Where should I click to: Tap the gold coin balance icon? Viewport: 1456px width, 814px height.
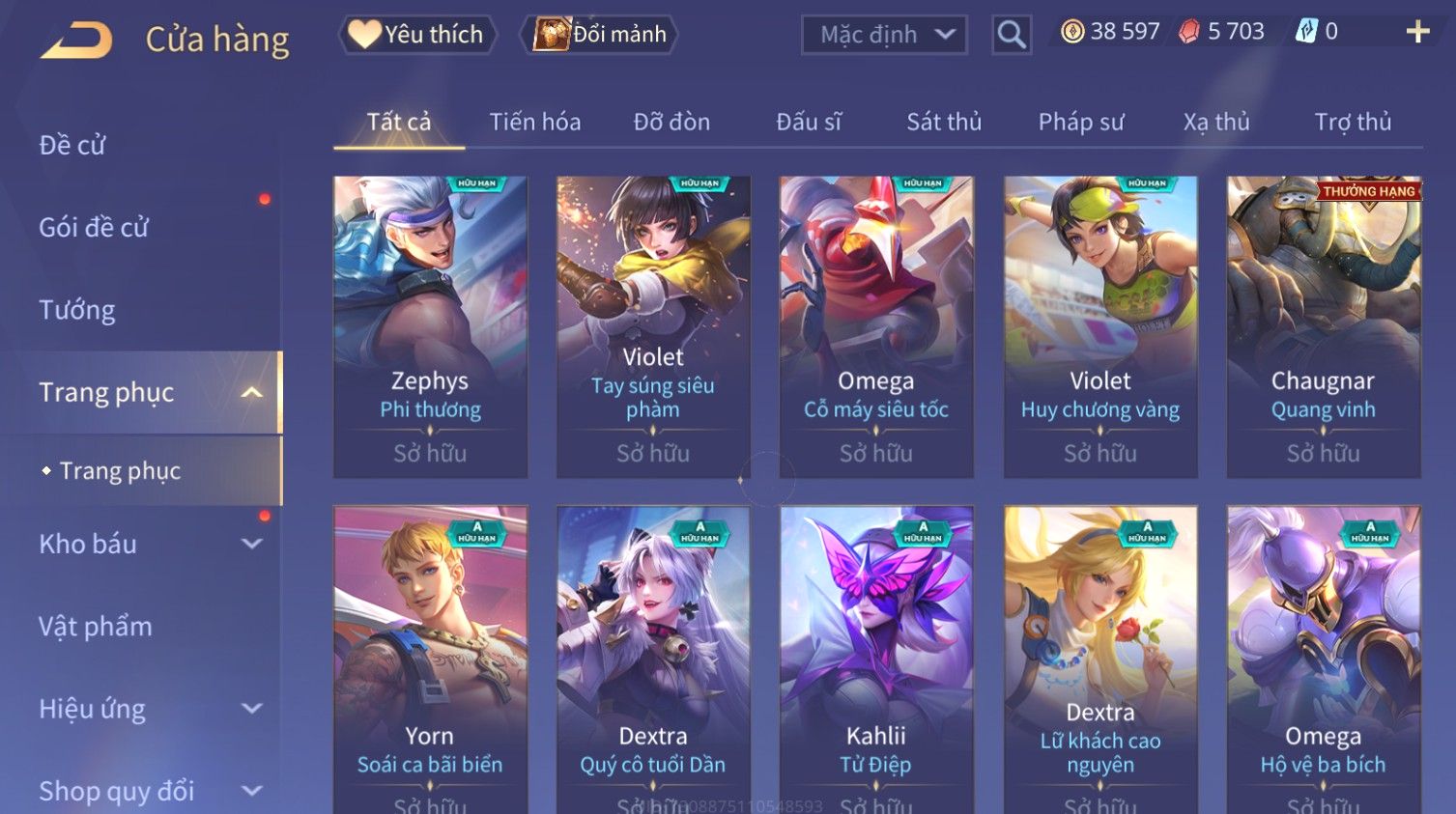(1072, 32)
